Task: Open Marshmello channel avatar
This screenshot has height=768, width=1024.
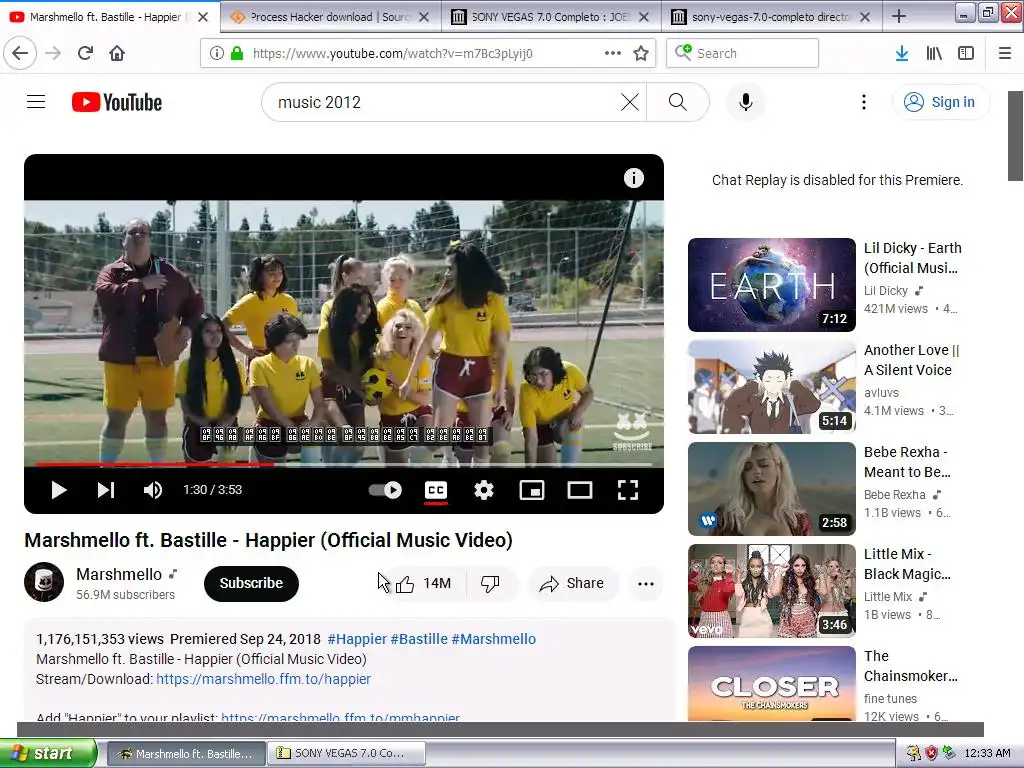Action: click(44, 582)
